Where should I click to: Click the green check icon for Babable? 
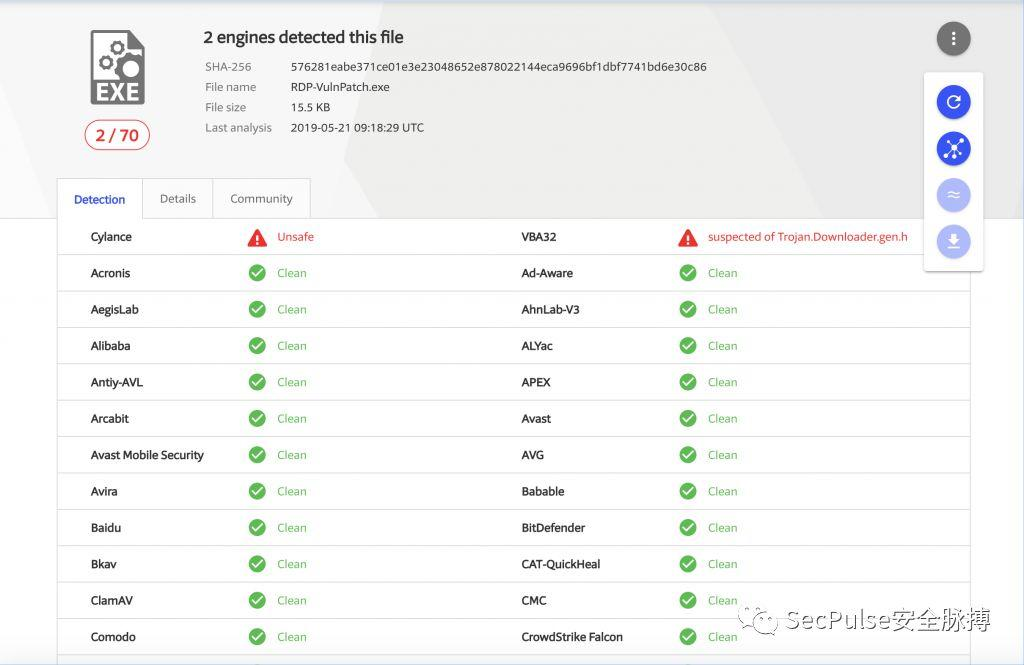pyautogui.click(x=688, y=491)
